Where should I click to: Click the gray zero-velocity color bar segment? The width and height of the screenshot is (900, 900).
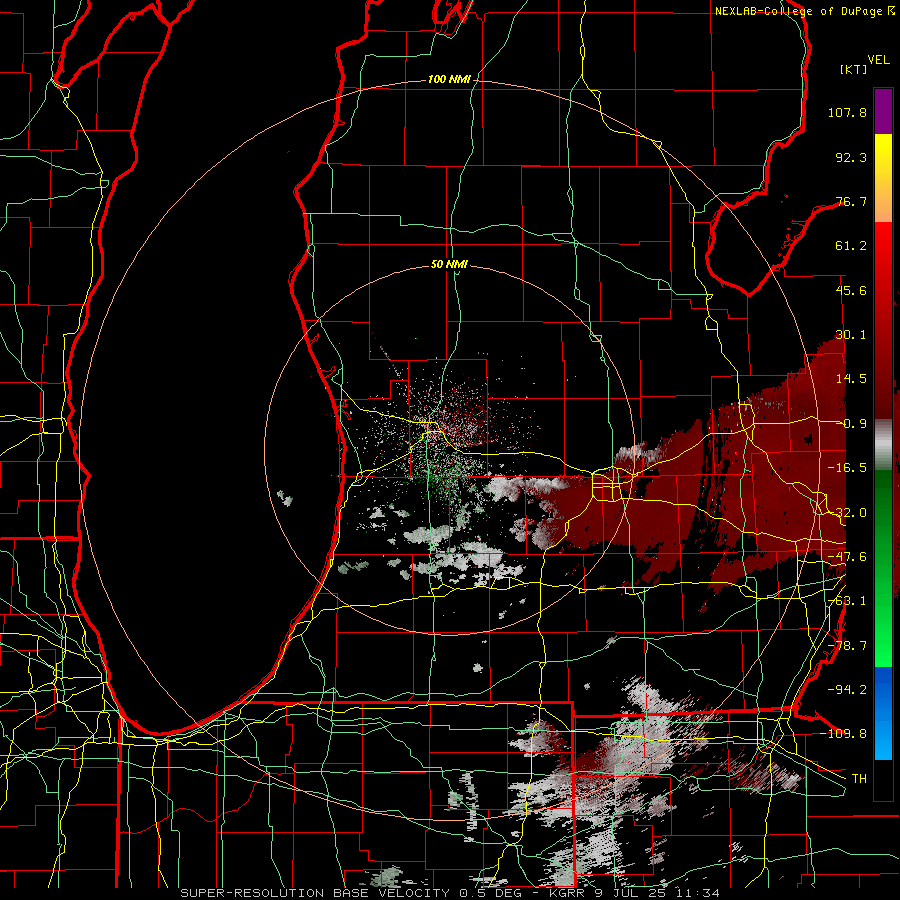click(x=883, y=445)
